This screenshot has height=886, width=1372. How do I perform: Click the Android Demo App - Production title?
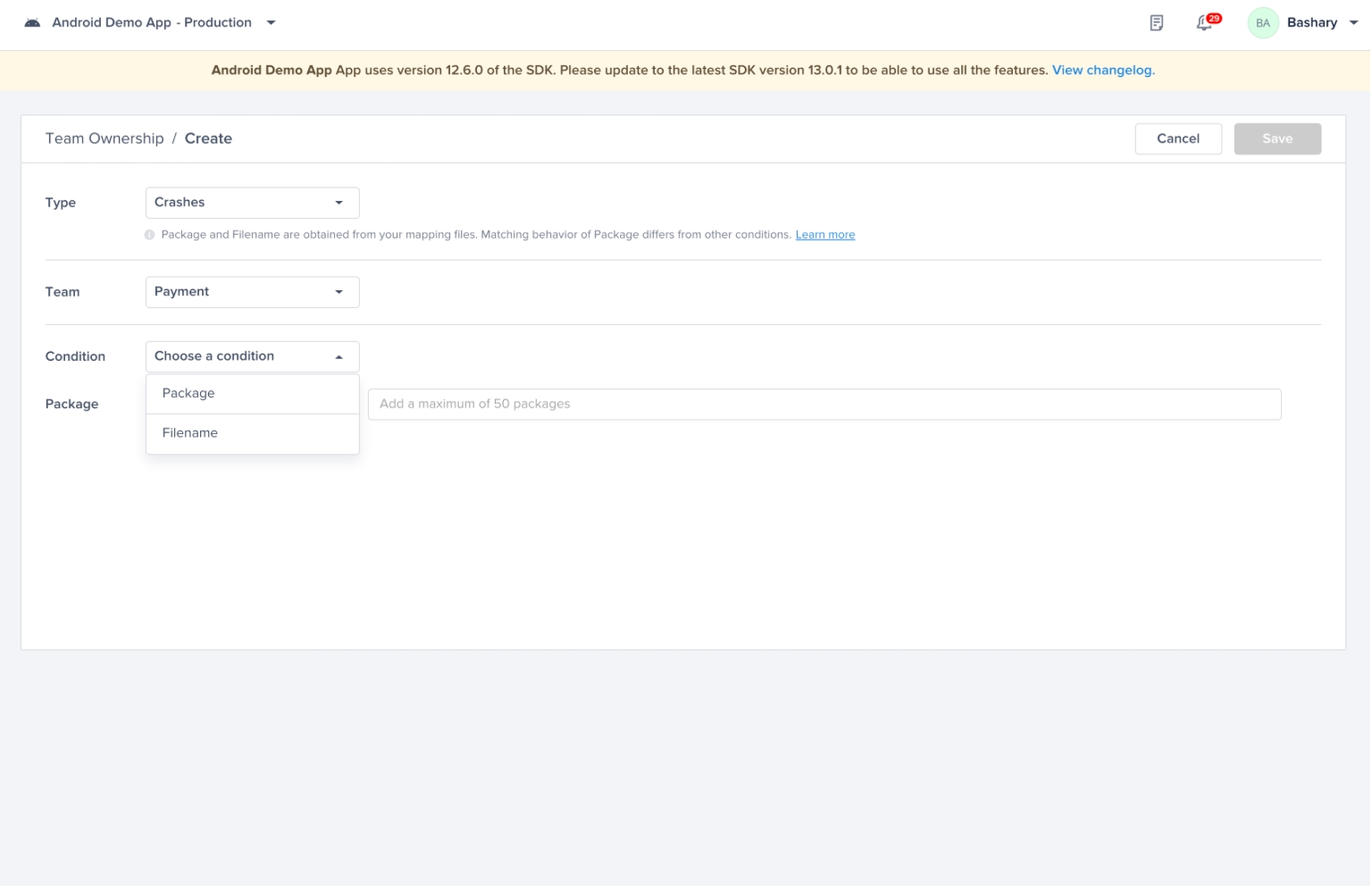152,23
